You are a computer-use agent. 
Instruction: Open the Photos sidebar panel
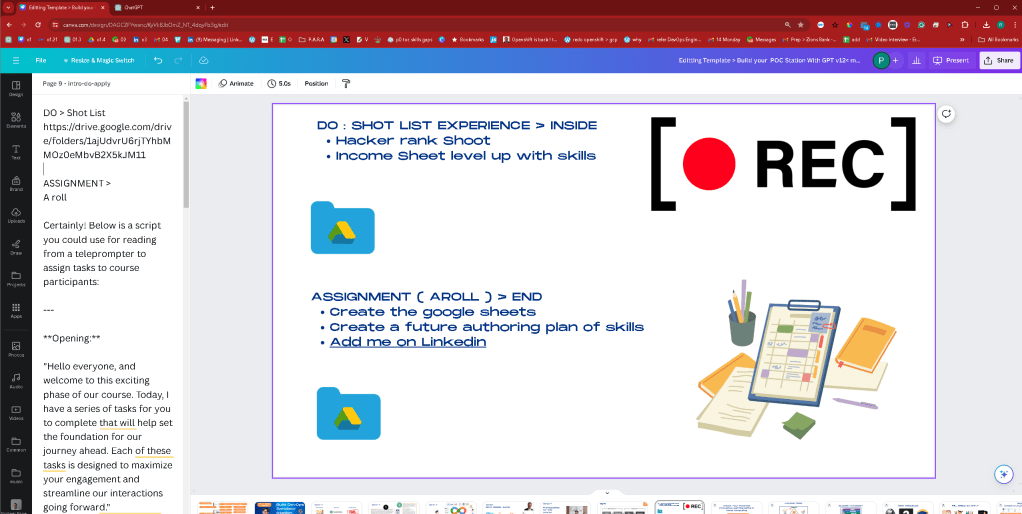pyautogui.click(x=16, y=349)
